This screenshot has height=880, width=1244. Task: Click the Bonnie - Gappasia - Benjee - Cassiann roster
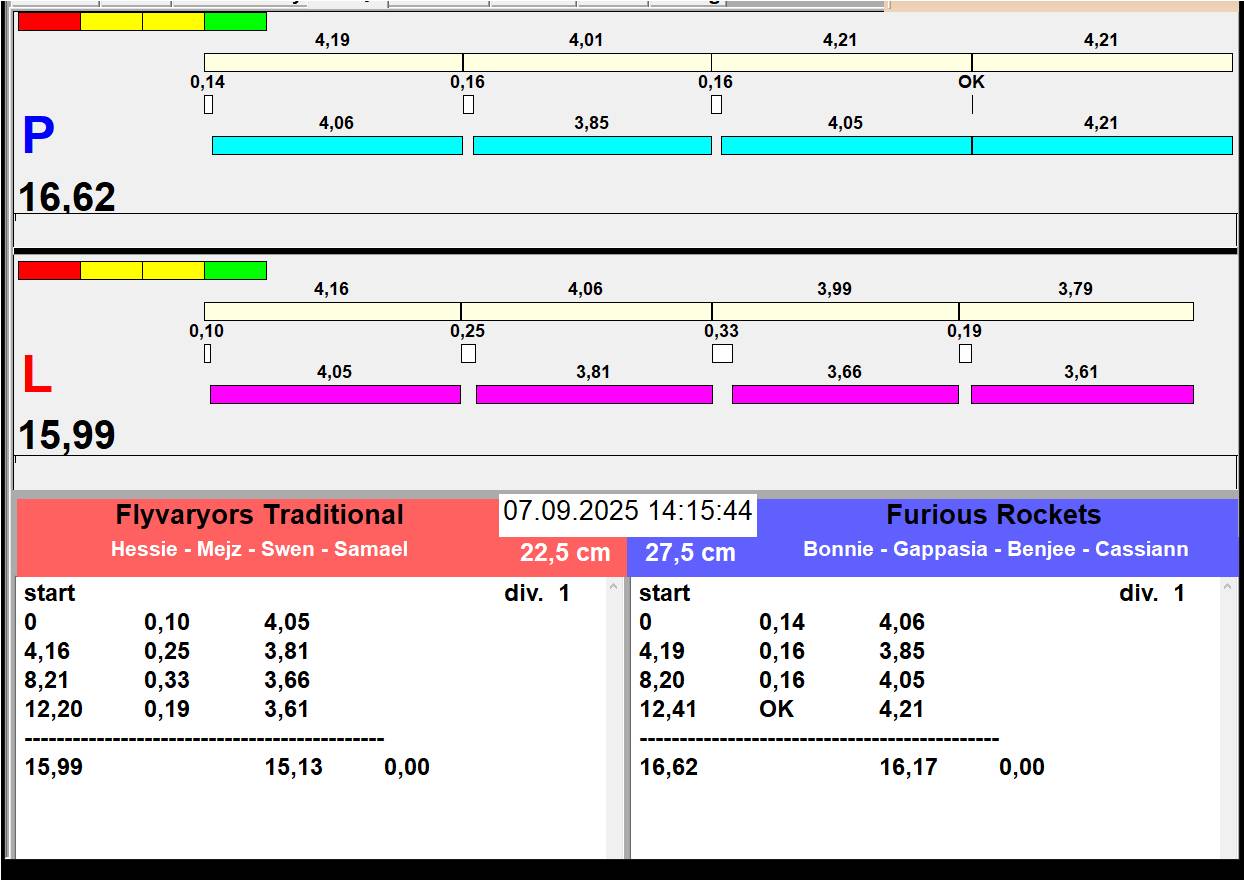tap(995, 549)
